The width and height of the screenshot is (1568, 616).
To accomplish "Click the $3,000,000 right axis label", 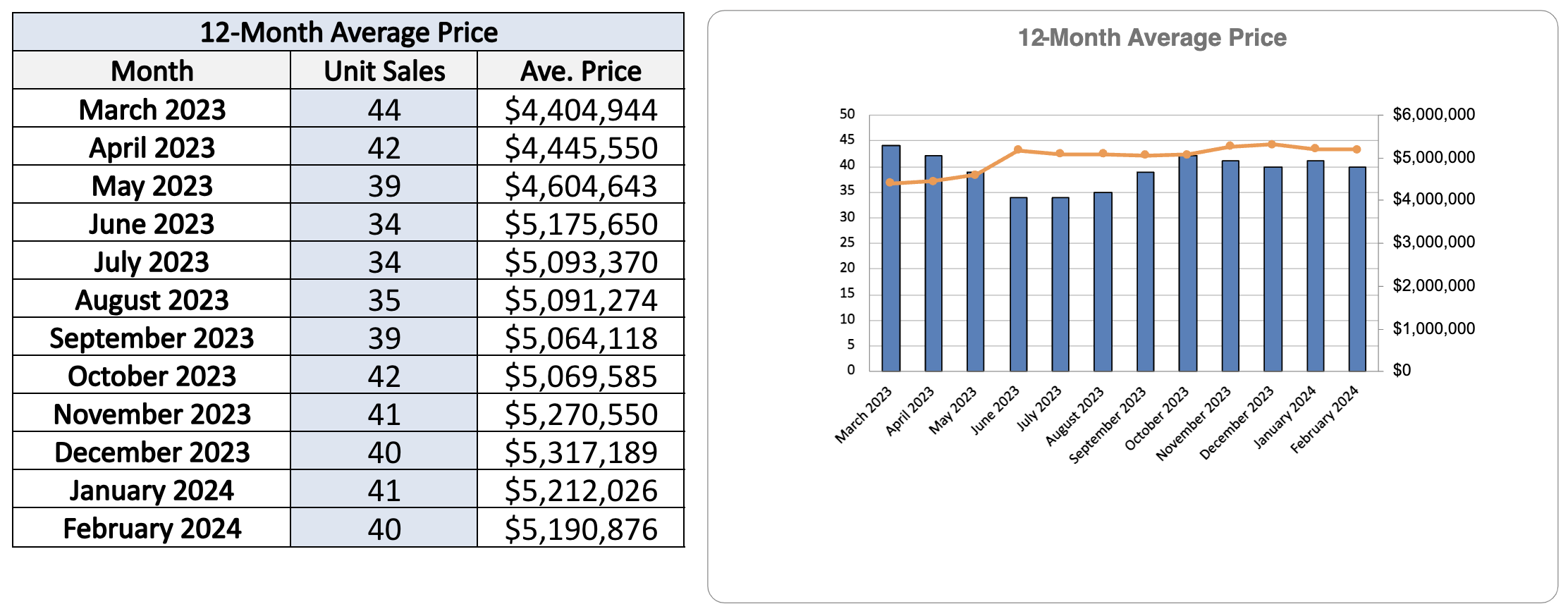I will coord(1433,242).
